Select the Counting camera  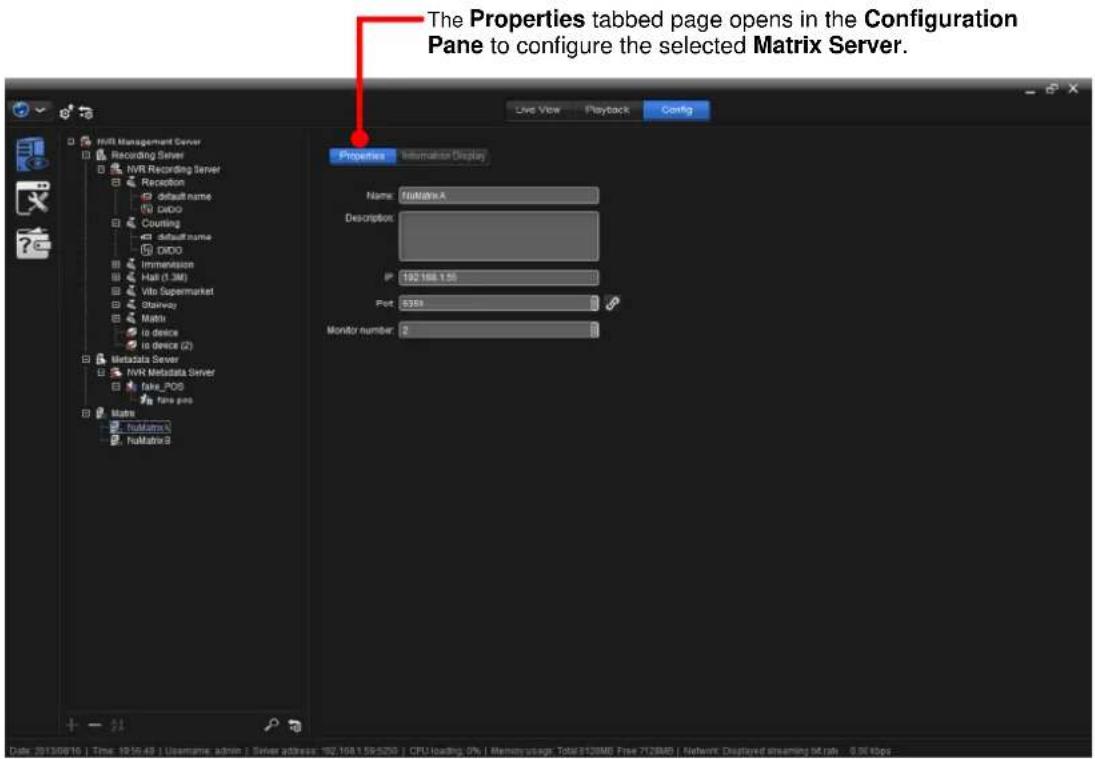pos(161,223)
